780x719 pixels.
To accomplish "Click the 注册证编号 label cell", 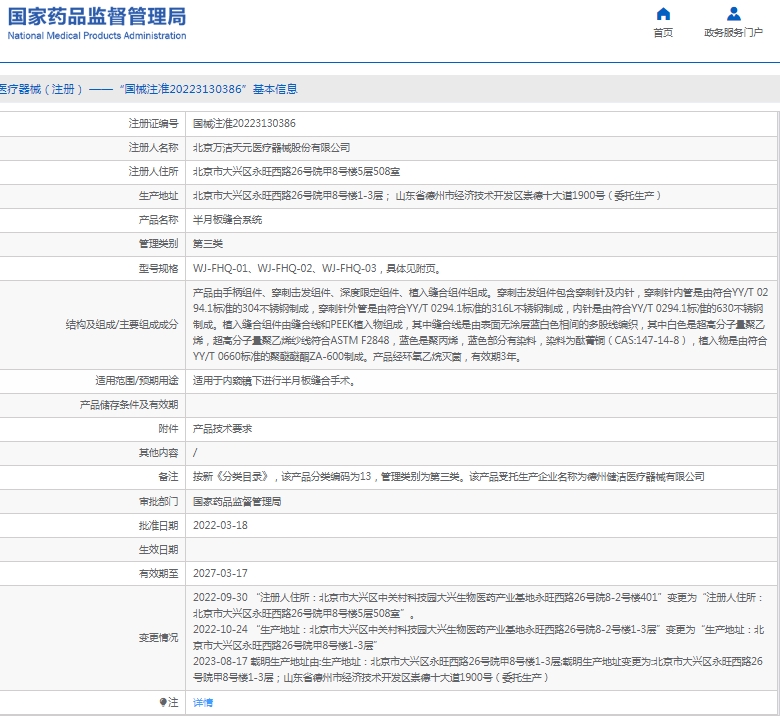I will coord(153,123).
